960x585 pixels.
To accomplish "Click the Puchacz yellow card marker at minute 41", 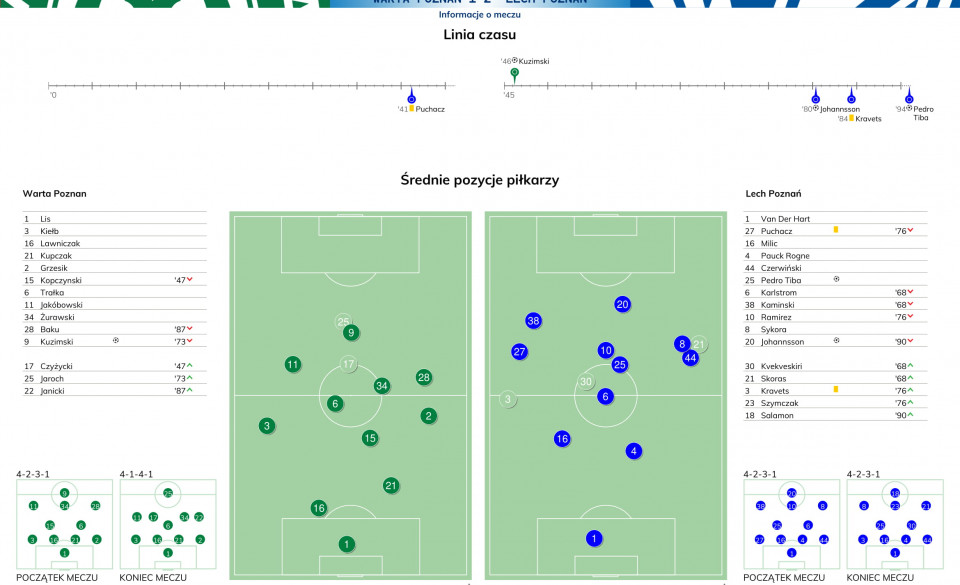I will tap(411, 98).
